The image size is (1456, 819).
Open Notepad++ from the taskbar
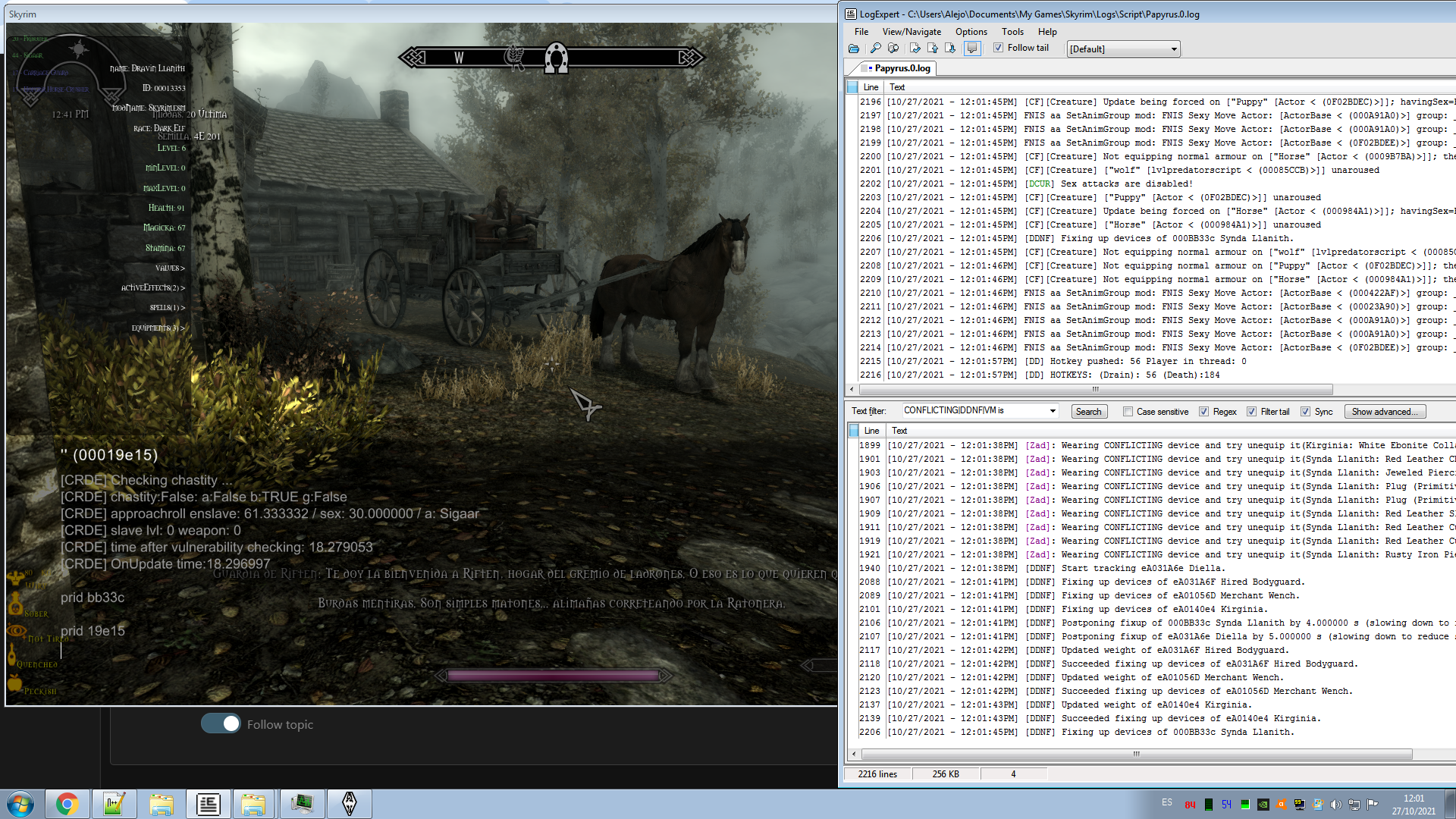(x=115, y=804)
